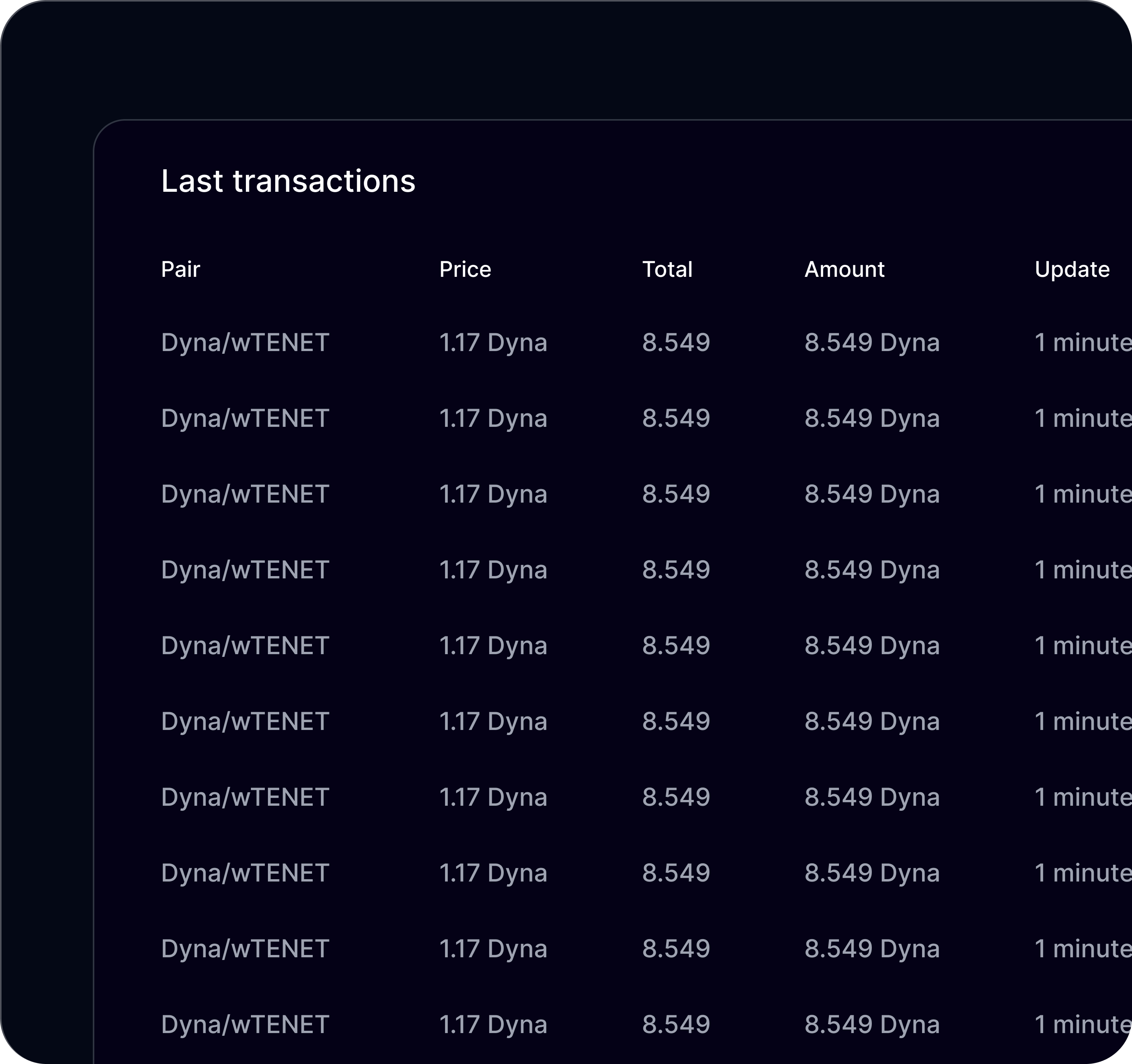
Task: Click seventh row amount 8.549 Dyna
Action: point(871,797)
